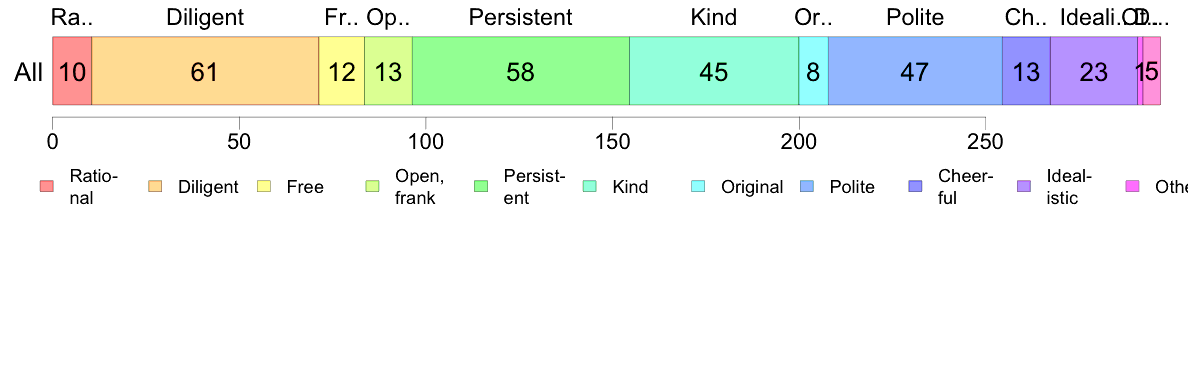
Task: Click the yellow Free legend swatch
Action: 264,187
